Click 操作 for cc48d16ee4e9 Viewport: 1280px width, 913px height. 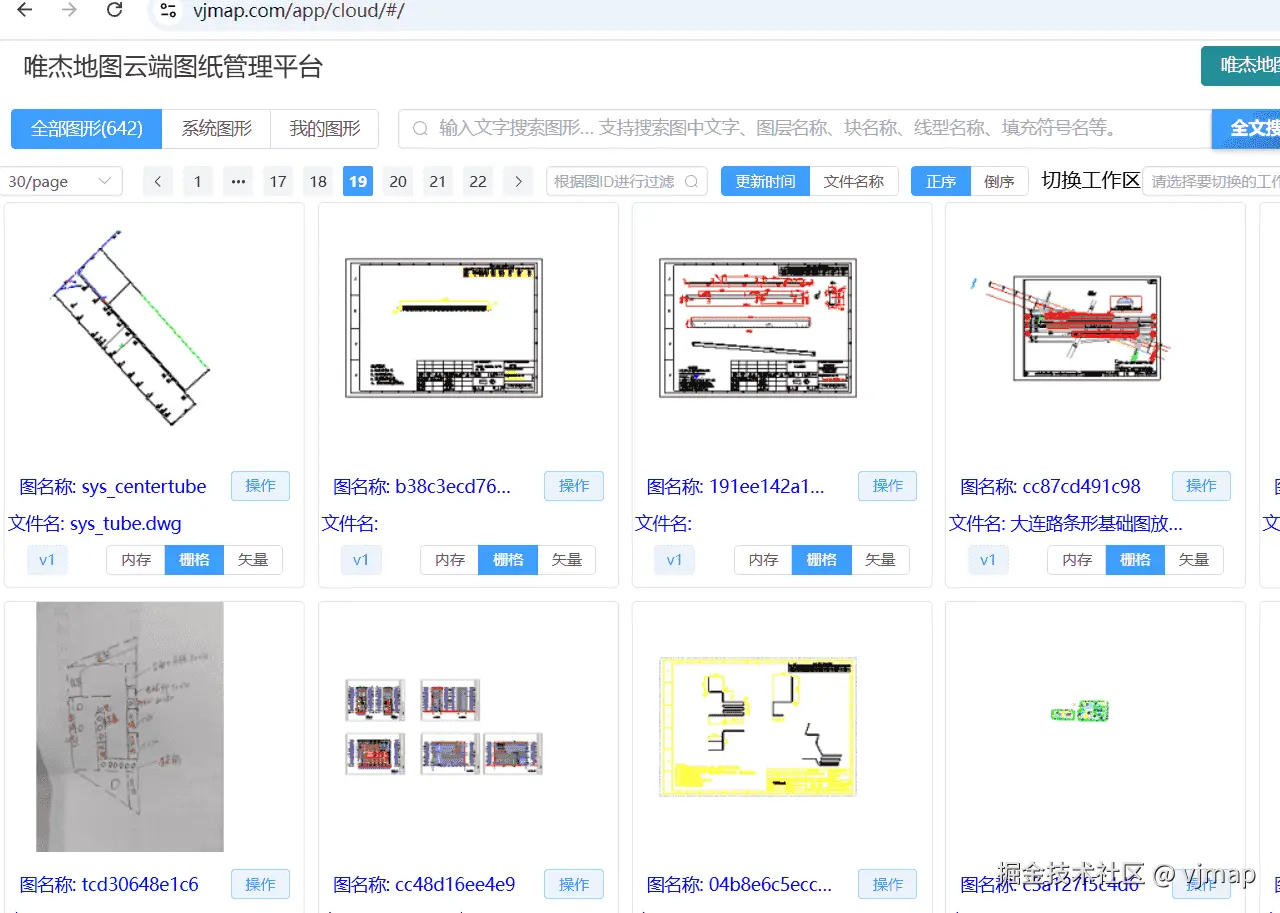point(574,884)
